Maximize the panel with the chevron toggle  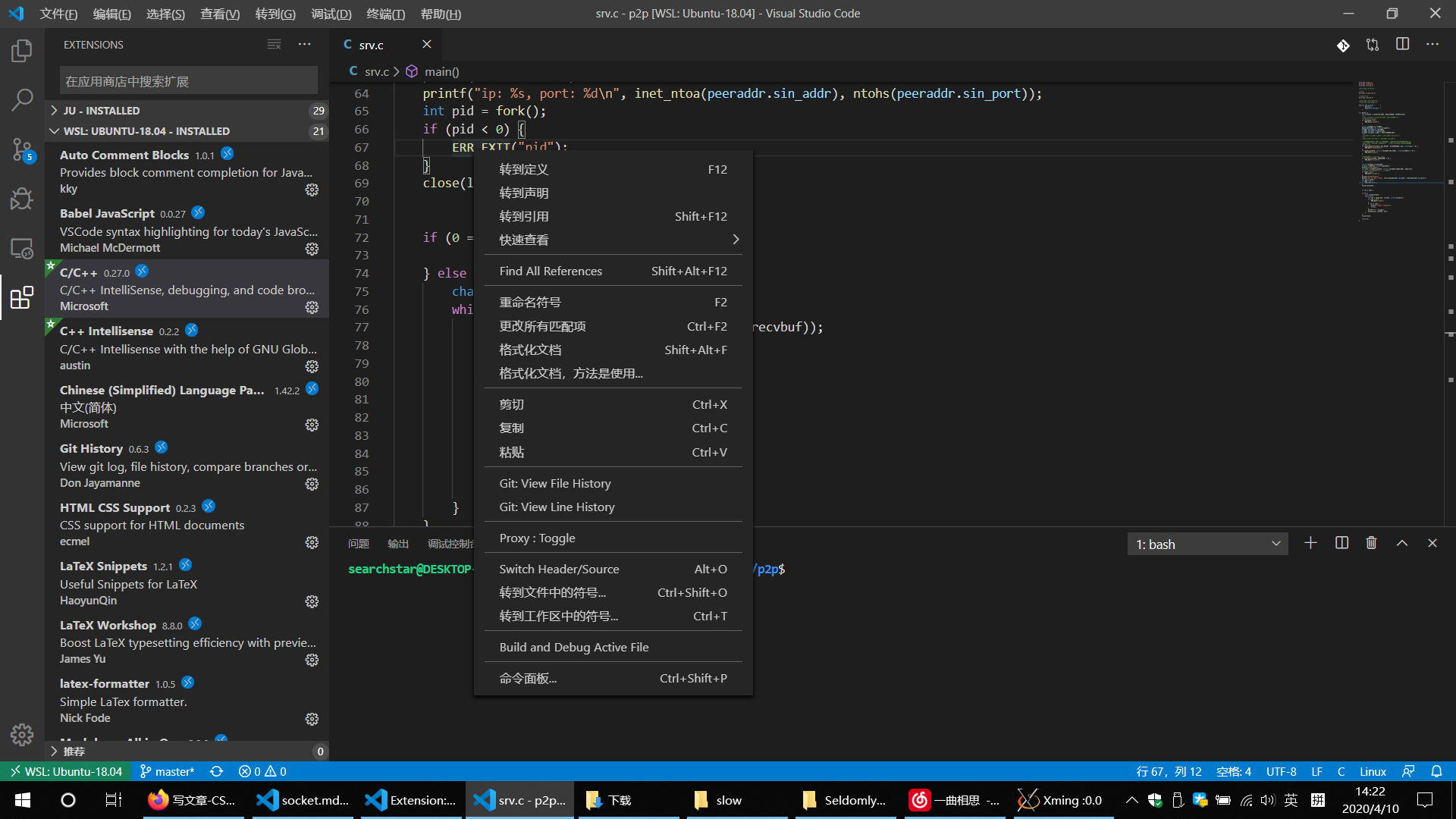1401,543
